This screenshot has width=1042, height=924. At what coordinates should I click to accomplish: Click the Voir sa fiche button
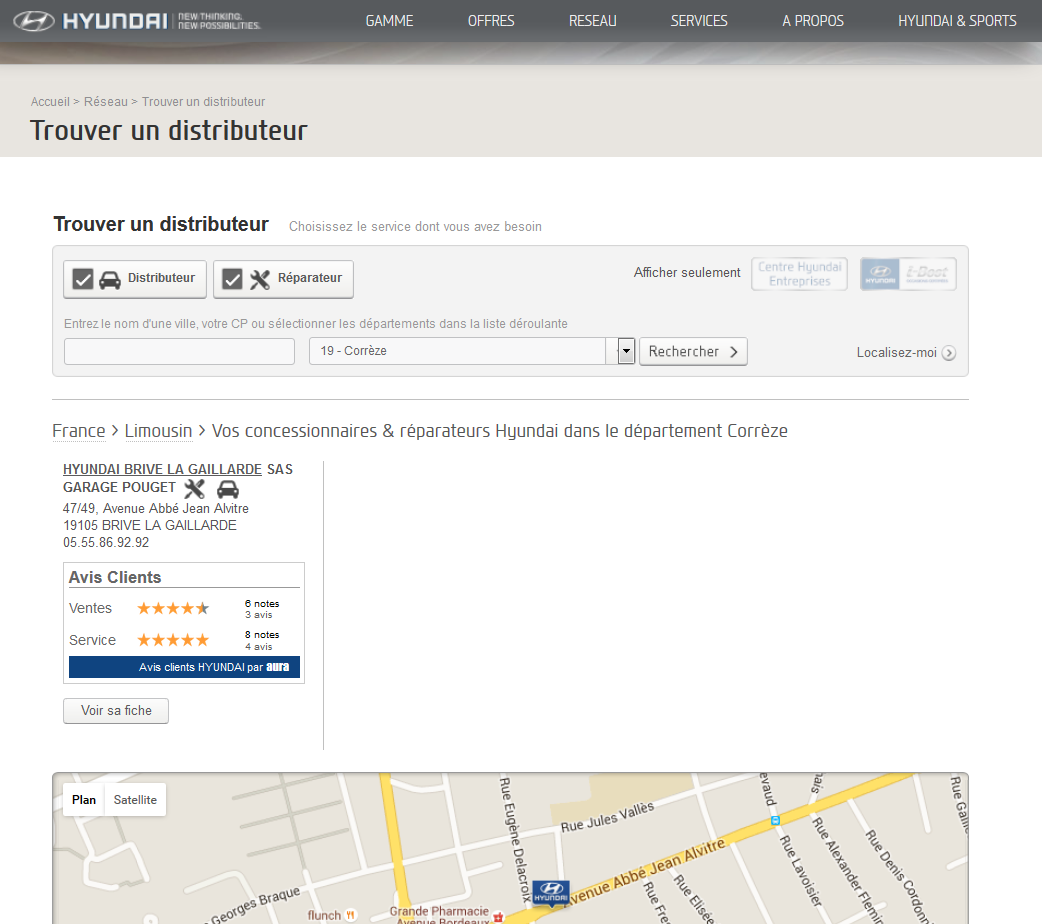[116, 711]
